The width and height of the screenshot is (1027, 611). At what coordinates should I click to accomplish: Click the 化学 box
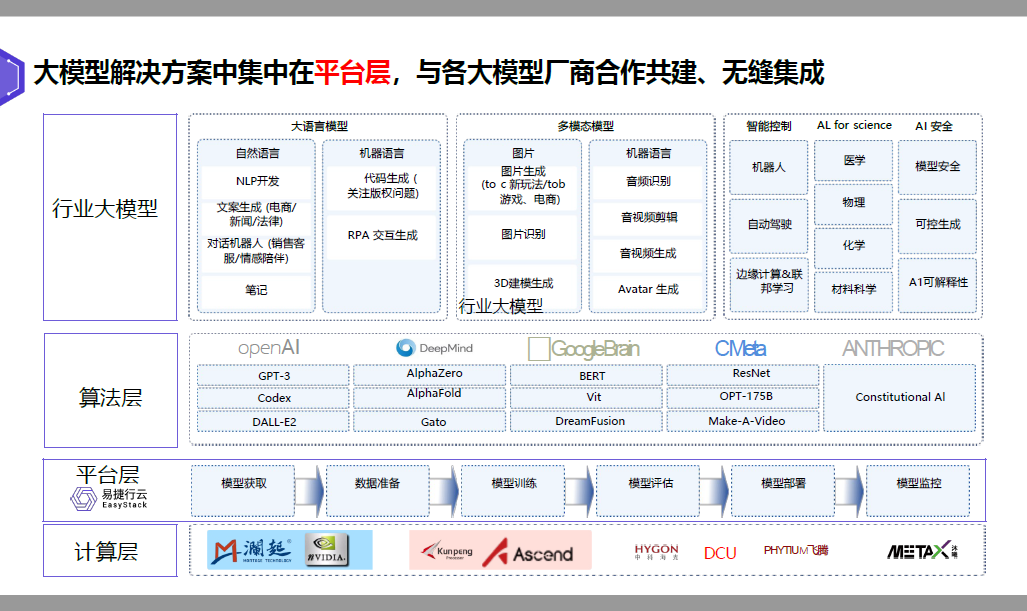pyautogui.click(x=853, y=247)
